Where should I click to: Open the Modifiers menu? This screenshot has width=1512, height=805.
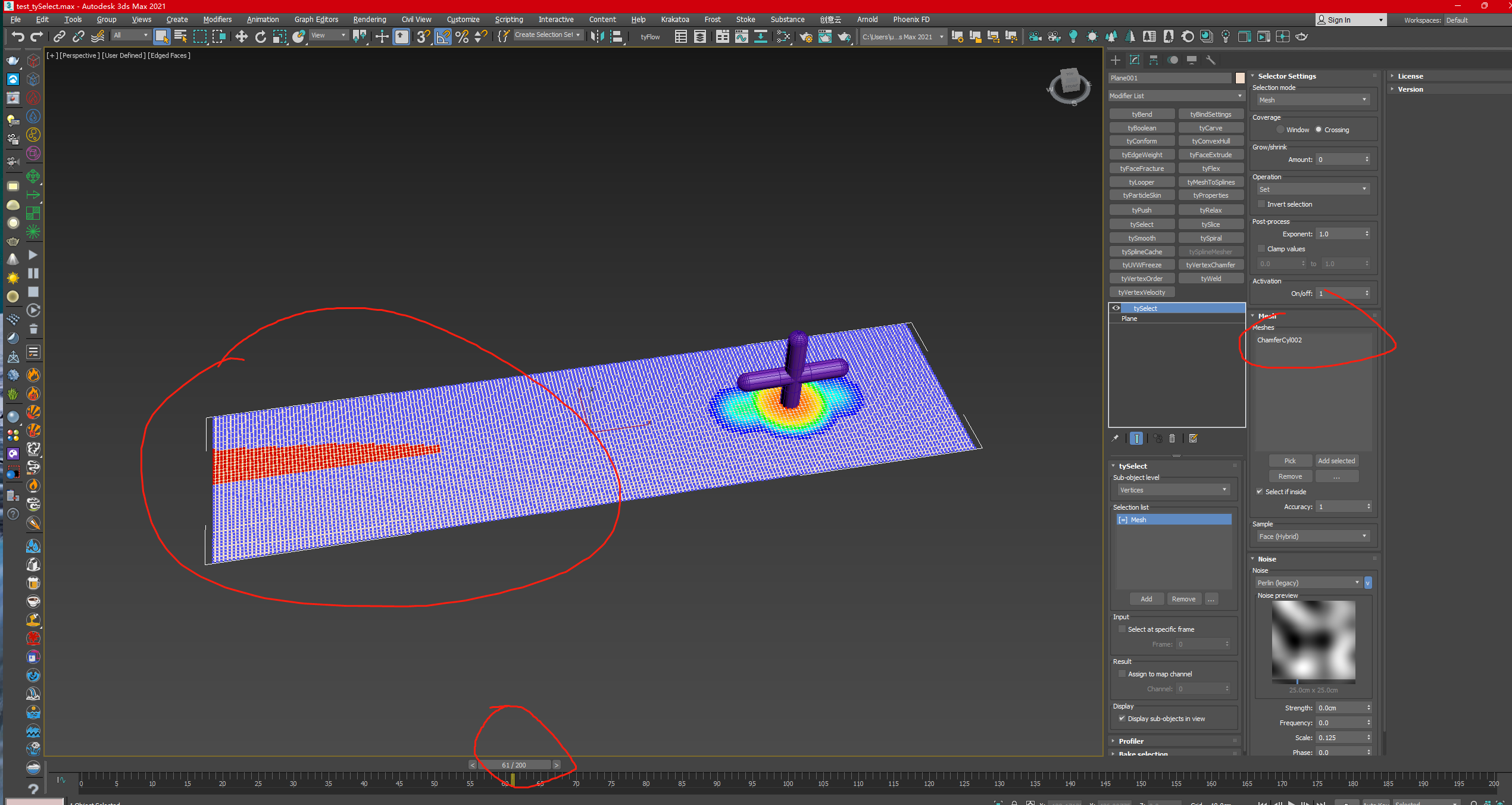tap(217, 20)
